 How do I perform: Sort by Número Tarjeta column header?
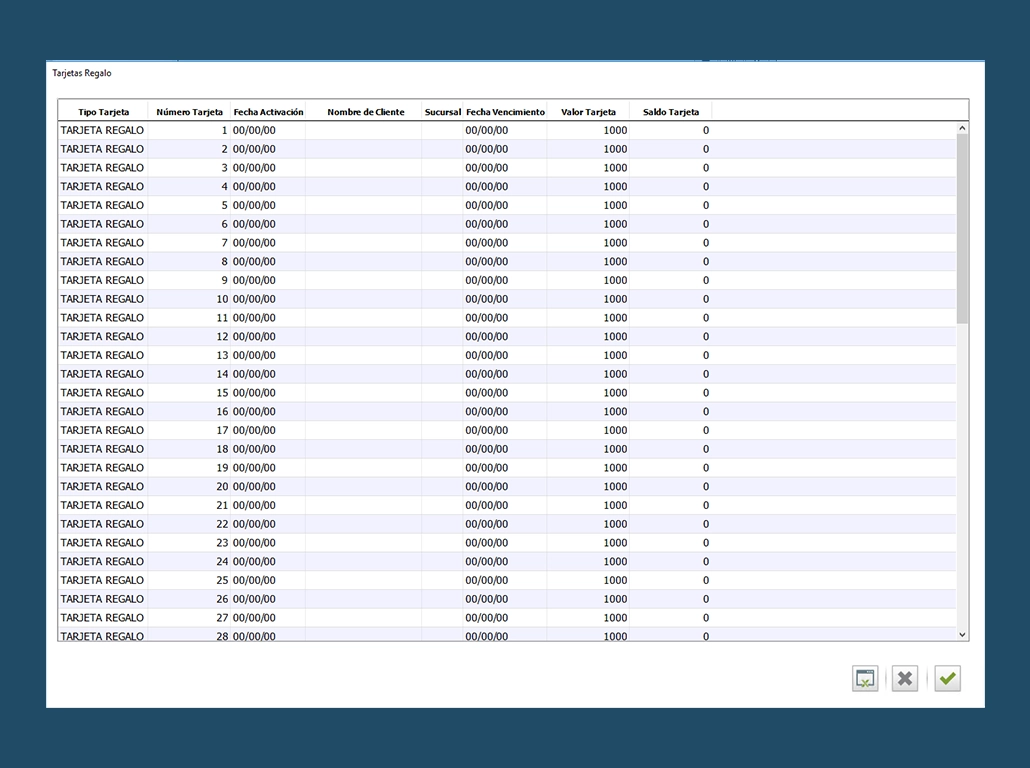click(189, 112)
